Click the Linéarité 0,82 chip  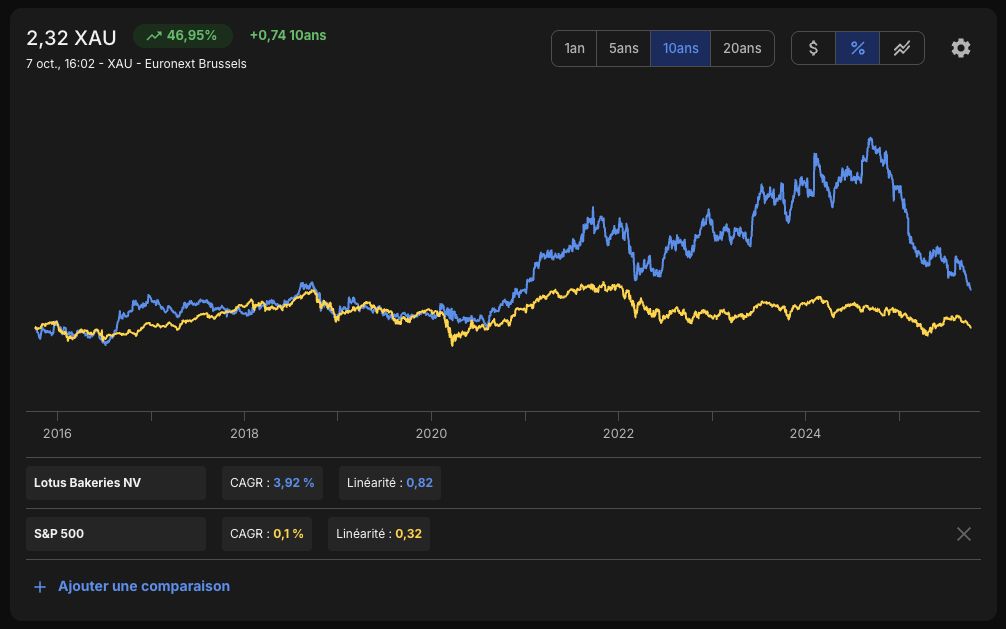[389, 483]
